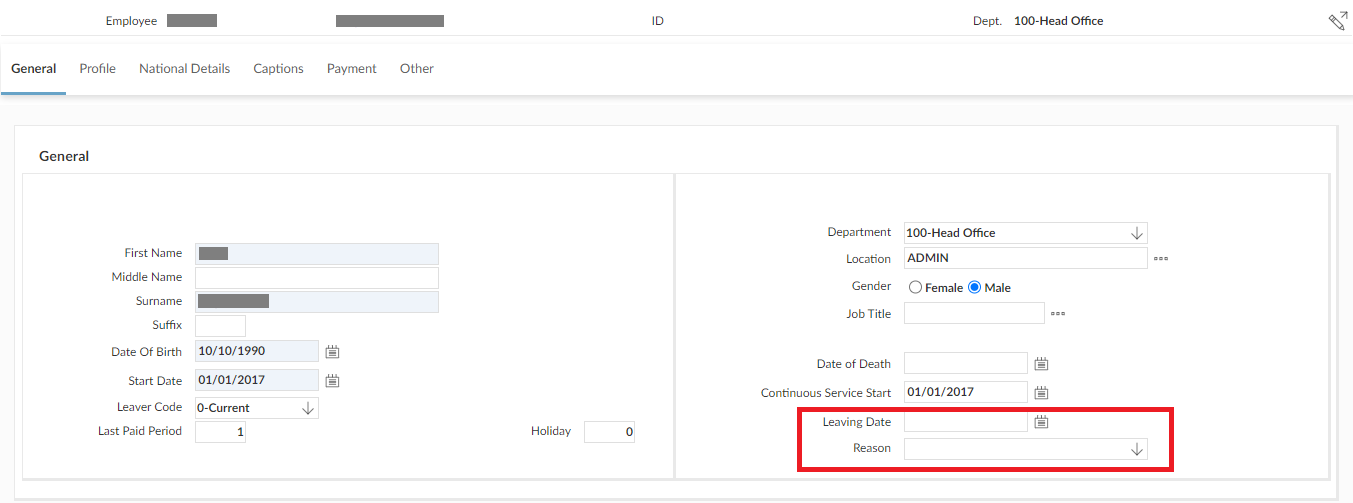Screen dimensions: 1353x503
Task: Click the Surname input field
Action: pos(317,302)
